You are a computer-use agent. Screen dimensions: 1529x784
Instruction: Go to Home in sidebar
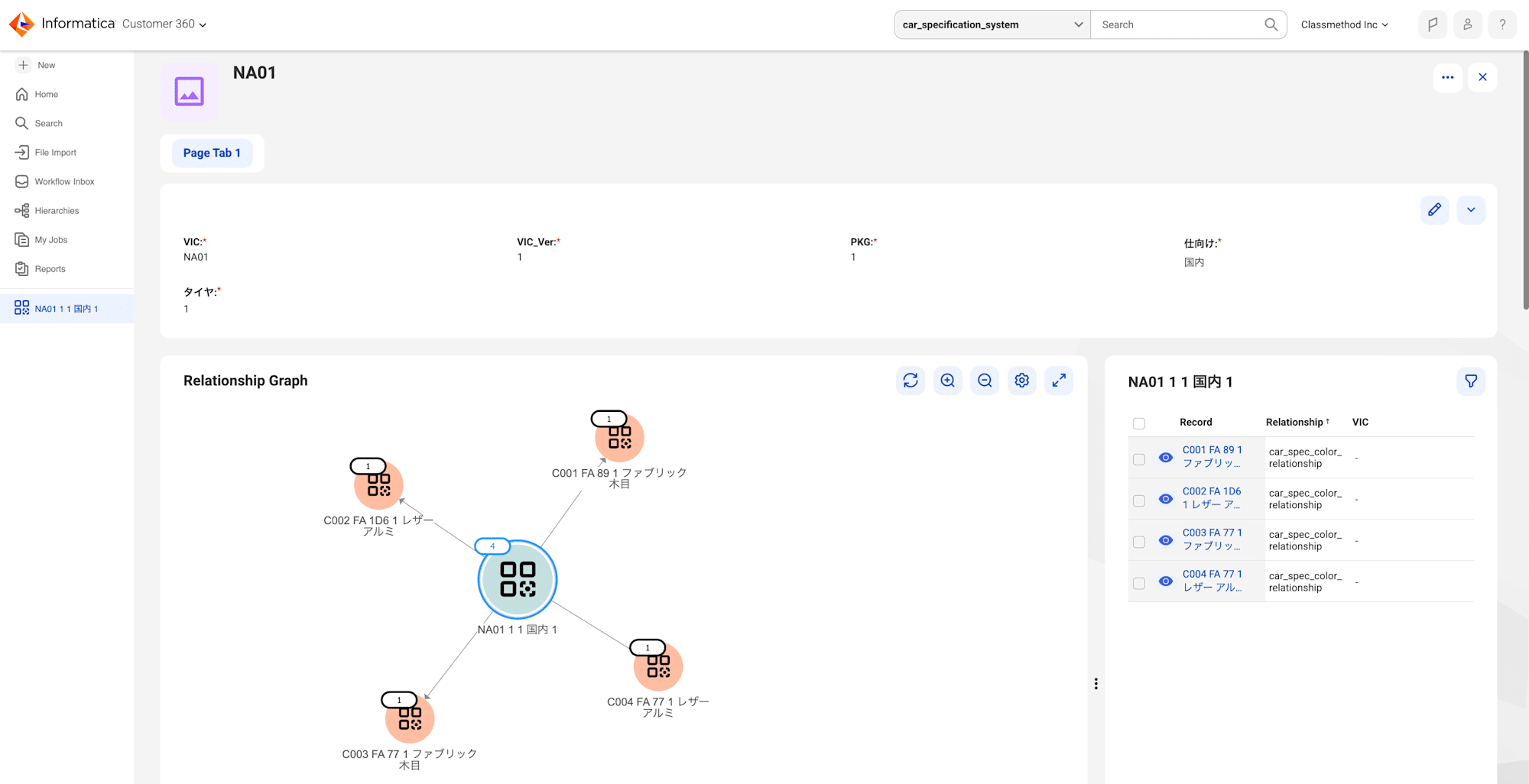[x=37, y=94]
